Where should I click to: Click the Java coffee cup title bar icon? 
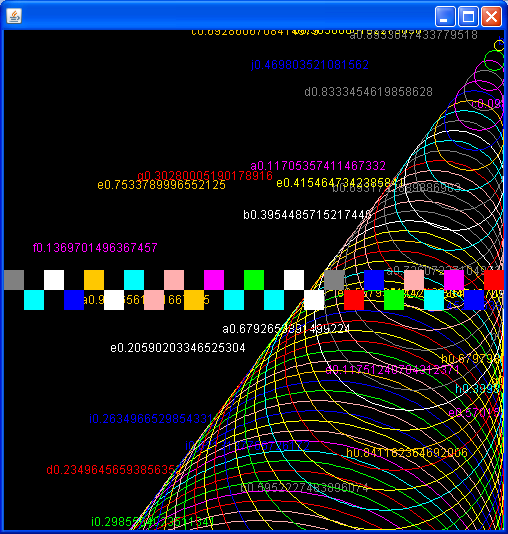pyautogui.click(x=14, y=16)
